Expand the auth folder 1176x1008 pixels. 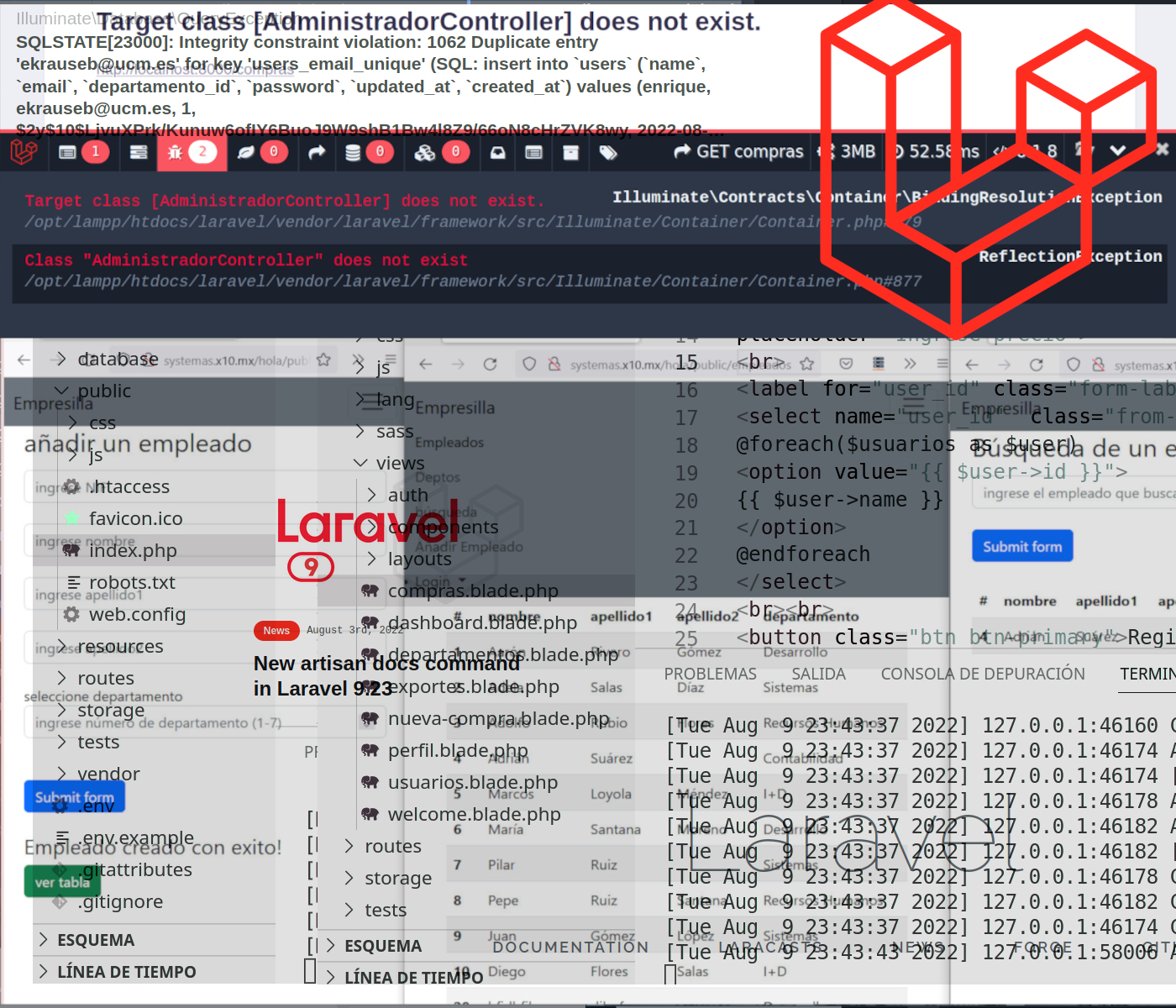(372, 495)
